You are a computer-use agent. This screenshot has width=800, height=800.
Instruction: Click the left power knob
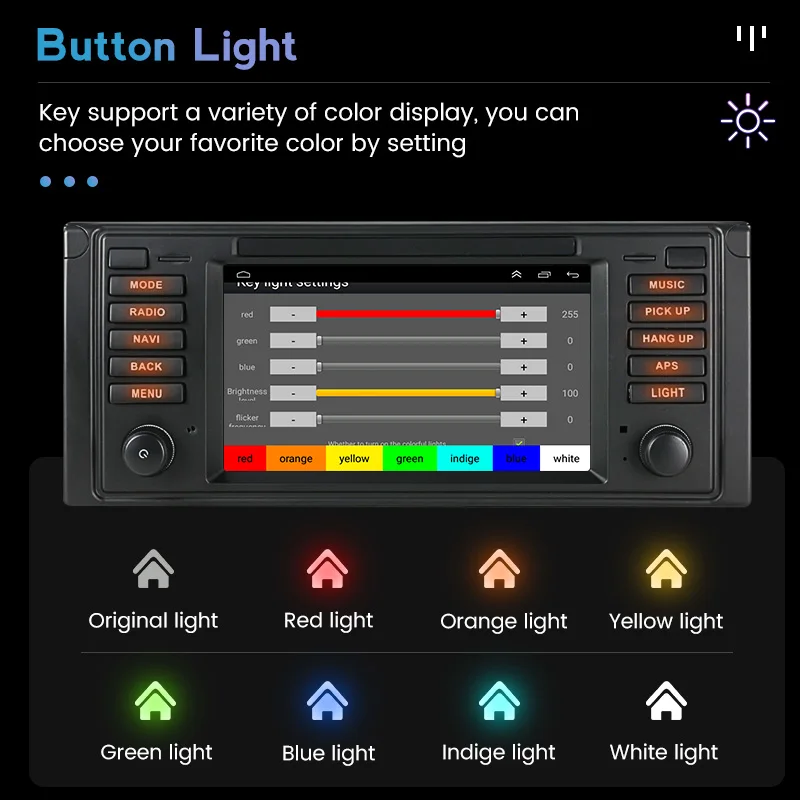[x=147, y=451]
